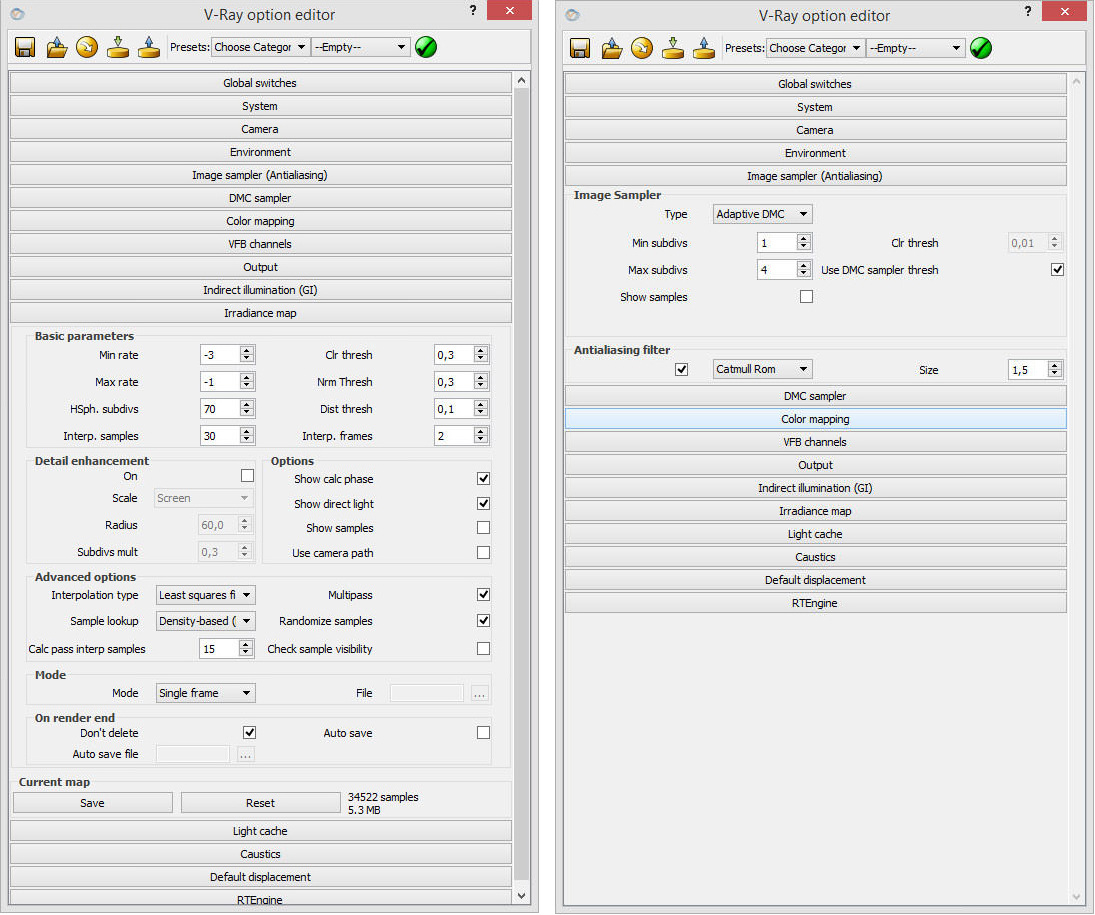The height and width of the screenshot is (915, 1095).
Task: Click the Reset button under Current map
Action: point(260,803)
